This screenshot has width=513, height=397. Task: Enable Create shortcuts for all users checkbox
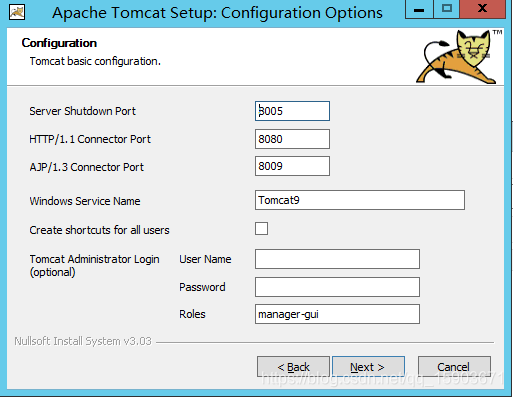tap(261, 229)
